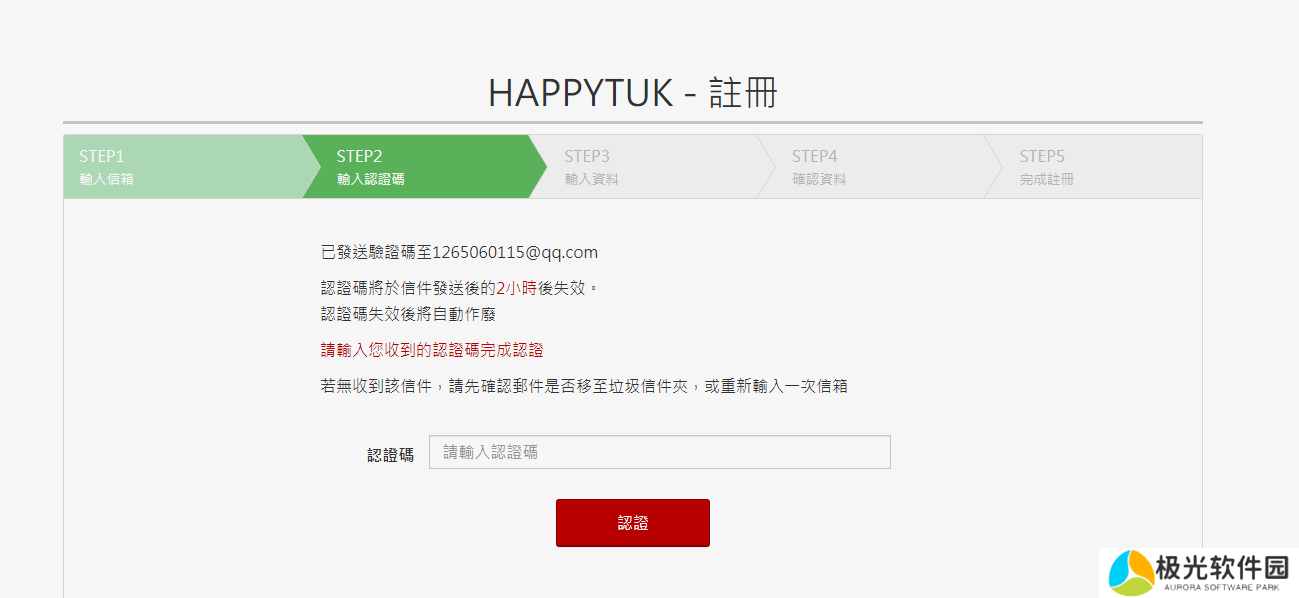This screenshot has width=1299, height=598.
Task: Click the 已發送驗證碼至 text before the email
Action: 376,252
